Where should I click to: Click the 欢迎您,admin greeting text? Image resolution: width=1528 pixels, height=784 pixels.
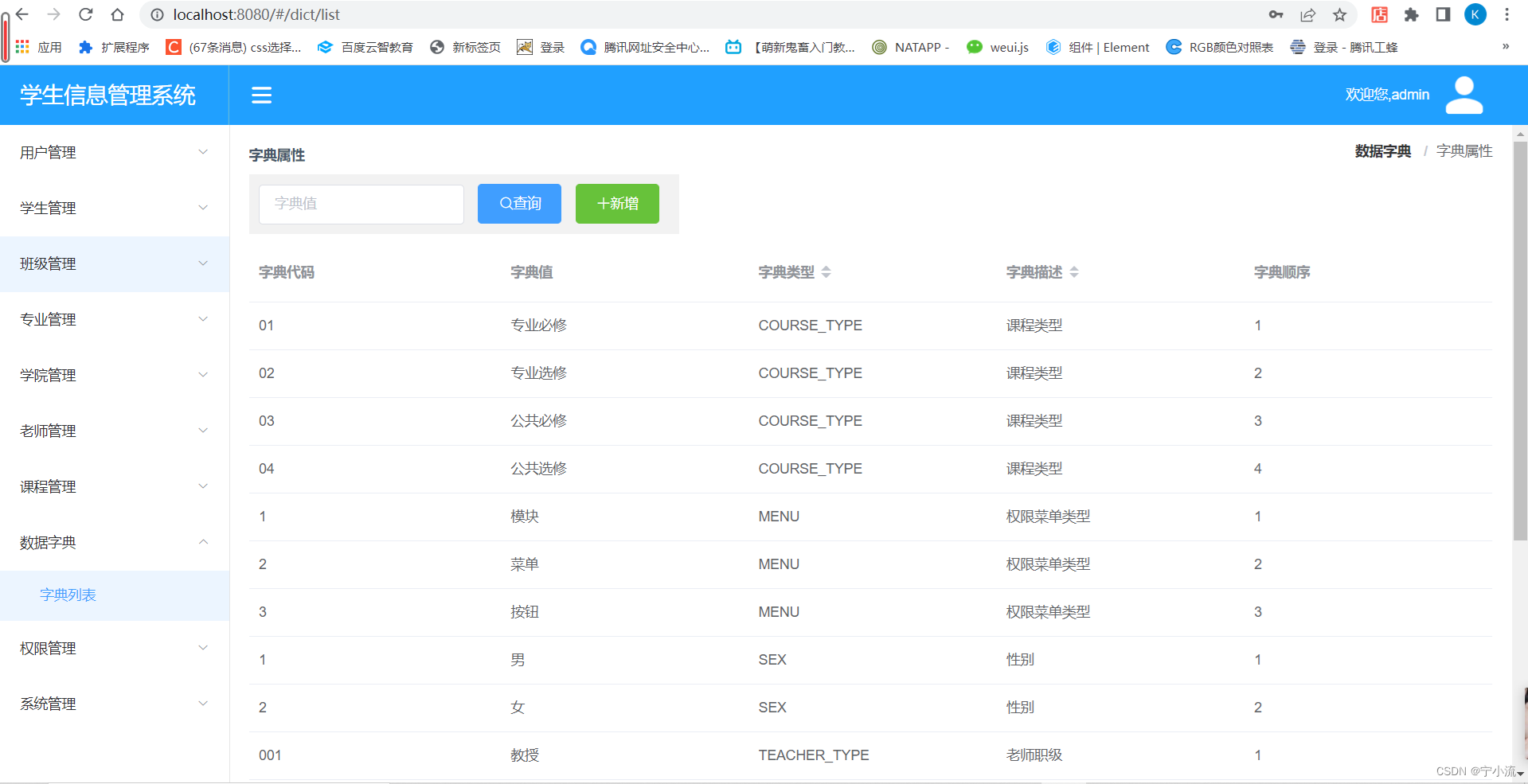click(1387, 95)
